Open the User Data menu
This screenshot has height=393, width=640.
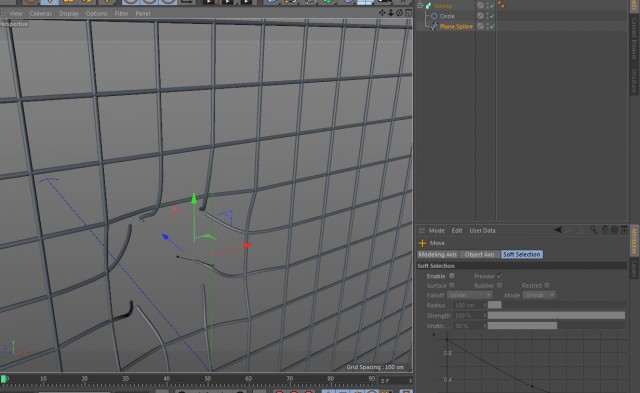pos(482,230)
